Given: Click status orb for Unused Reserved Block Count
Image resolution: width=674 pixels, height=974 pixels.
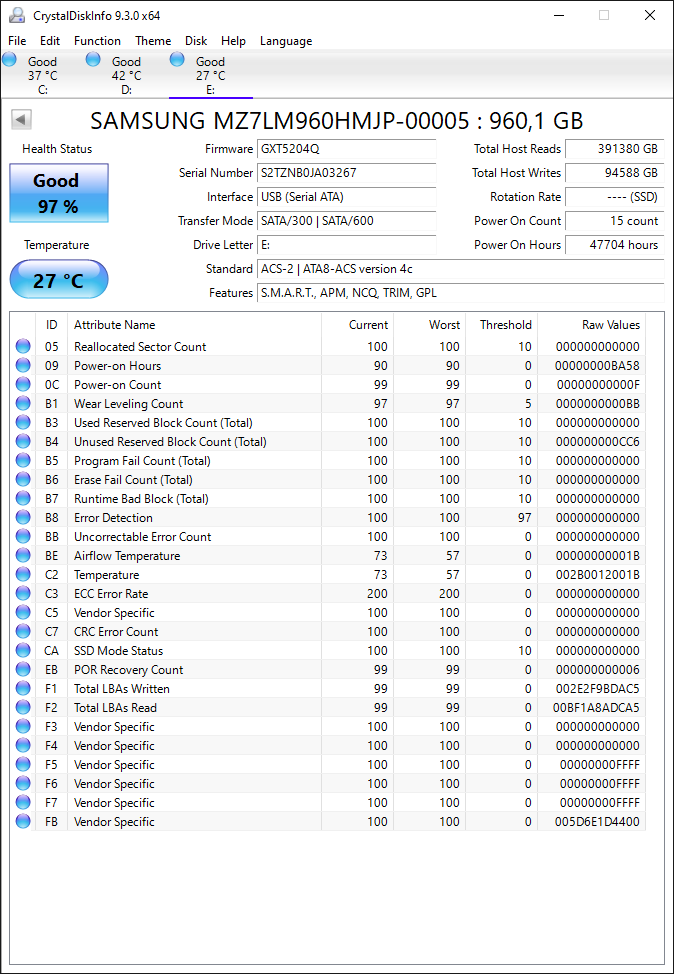Looking at the screenshot, I should coord(23,441).
